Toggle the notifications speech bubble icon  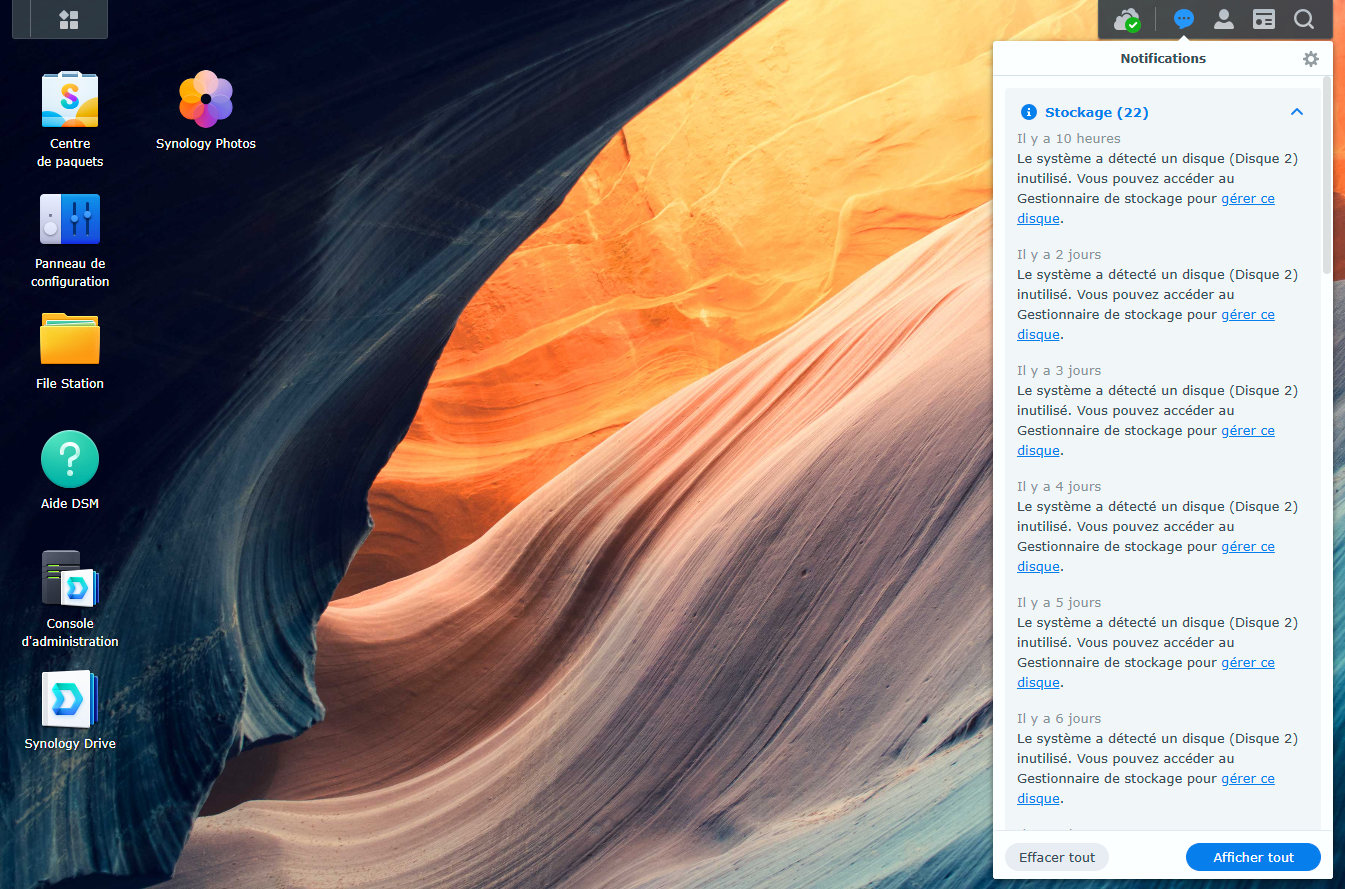(1184, 20)
